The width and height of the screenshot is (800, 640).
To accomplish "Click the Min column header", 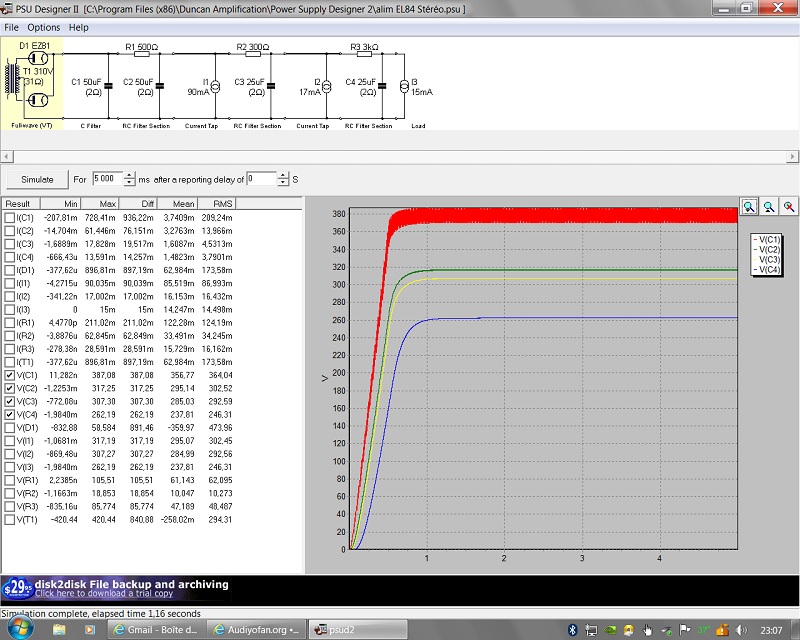I will point(60,204).
